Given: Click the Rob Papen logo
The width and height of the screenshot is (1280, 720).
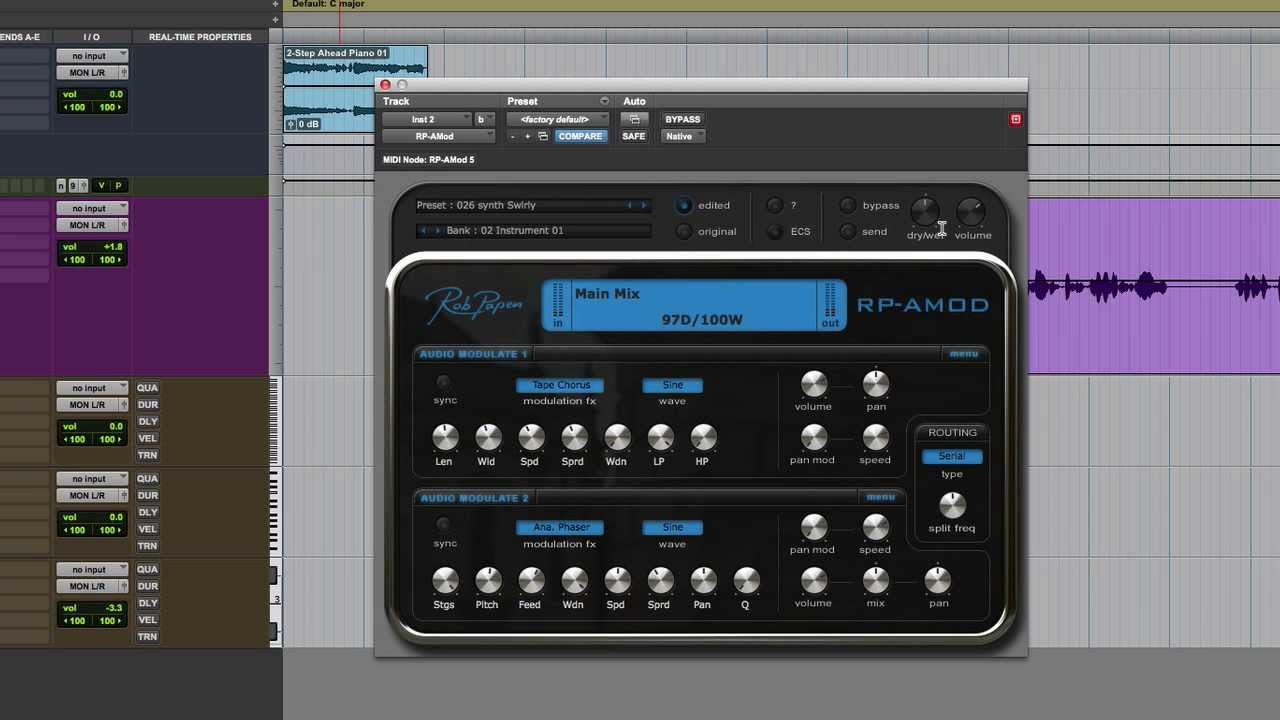Looking at the screenshot, I should tap(473, 304).
